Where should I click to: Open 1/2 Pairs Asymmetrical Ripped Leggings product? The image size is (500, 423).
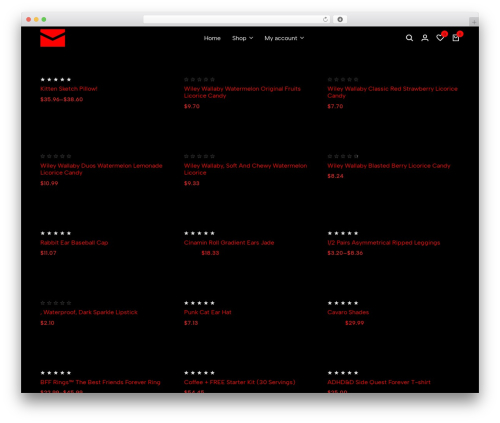(384, 243)
